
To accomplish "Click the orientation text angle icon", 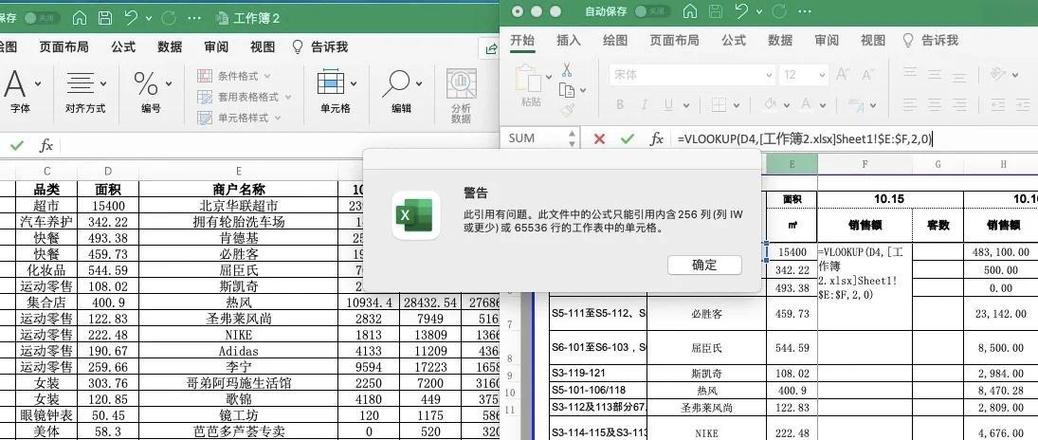I will [x=1000, y=74].
